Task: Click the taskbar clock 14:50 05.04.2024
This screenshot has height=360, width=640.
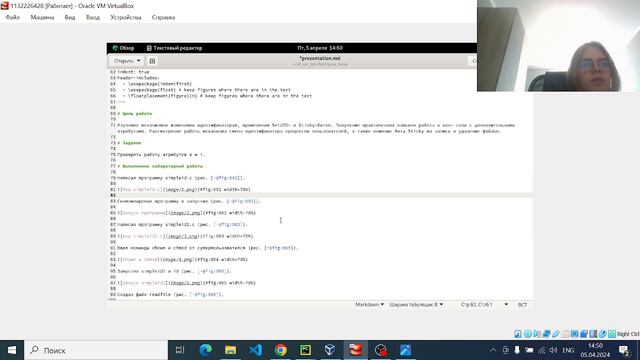Action: 595,350
